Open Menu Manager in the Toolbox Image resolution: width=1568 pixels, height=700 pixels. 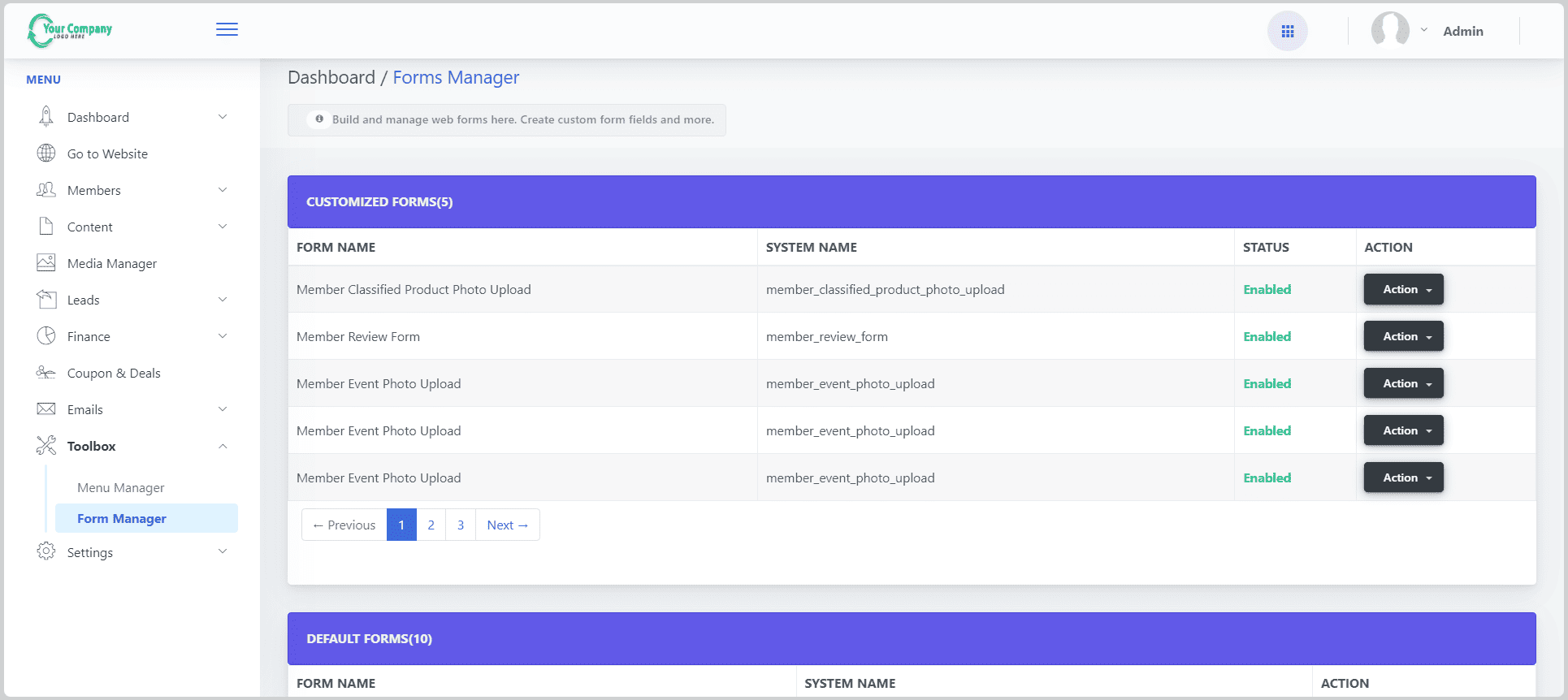point(121,487)
